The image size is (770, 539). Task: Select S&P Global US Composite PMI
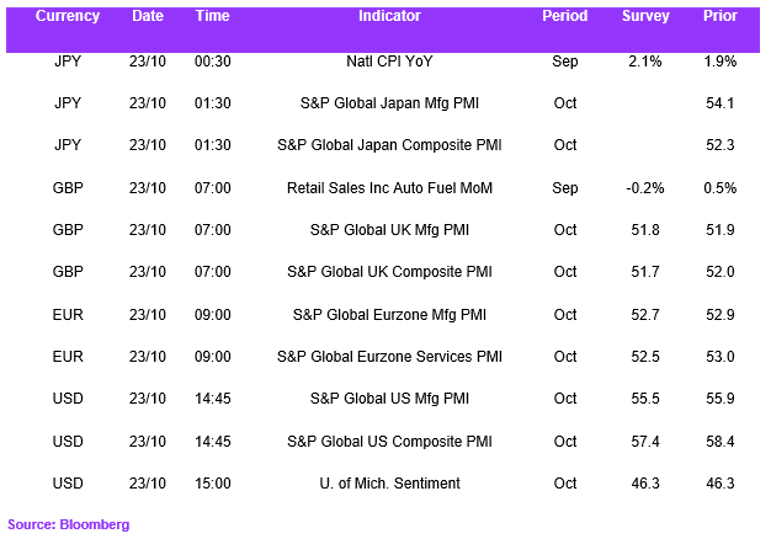[389, 442]
